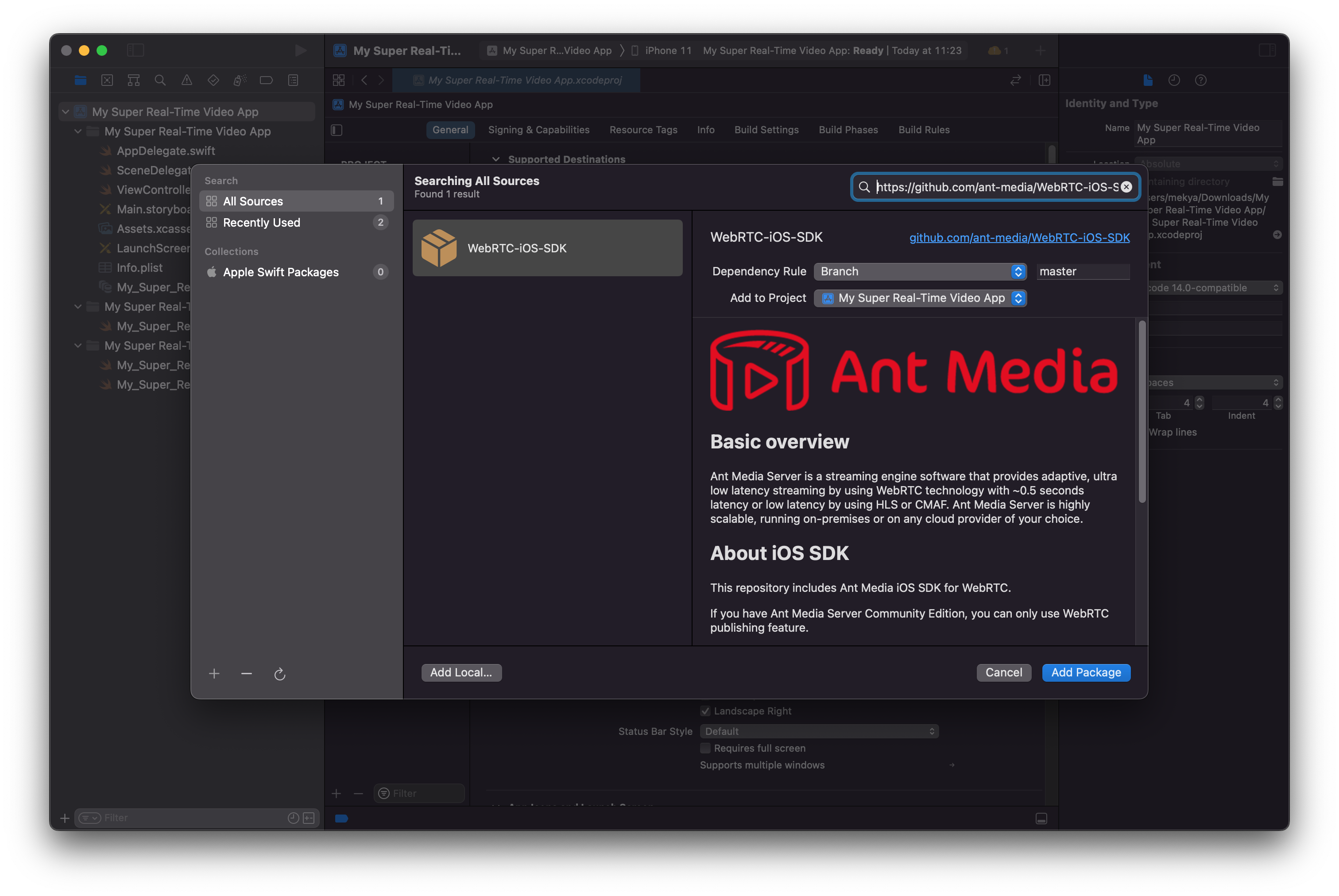Click the Cancel button
The image size is (1339, 896).
tap(1003, 672)
